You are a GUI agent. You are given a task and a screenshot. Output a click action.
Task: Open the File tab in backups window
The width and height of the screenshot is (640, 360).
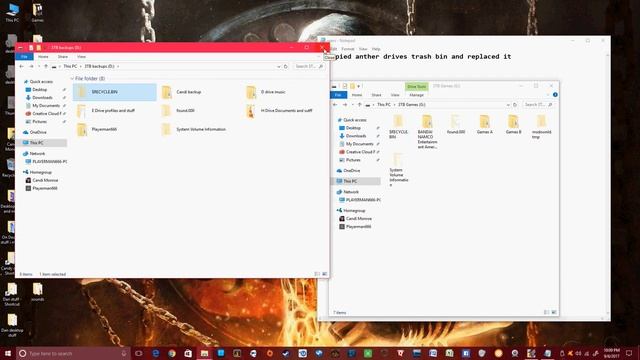click(x=24, y=57)
